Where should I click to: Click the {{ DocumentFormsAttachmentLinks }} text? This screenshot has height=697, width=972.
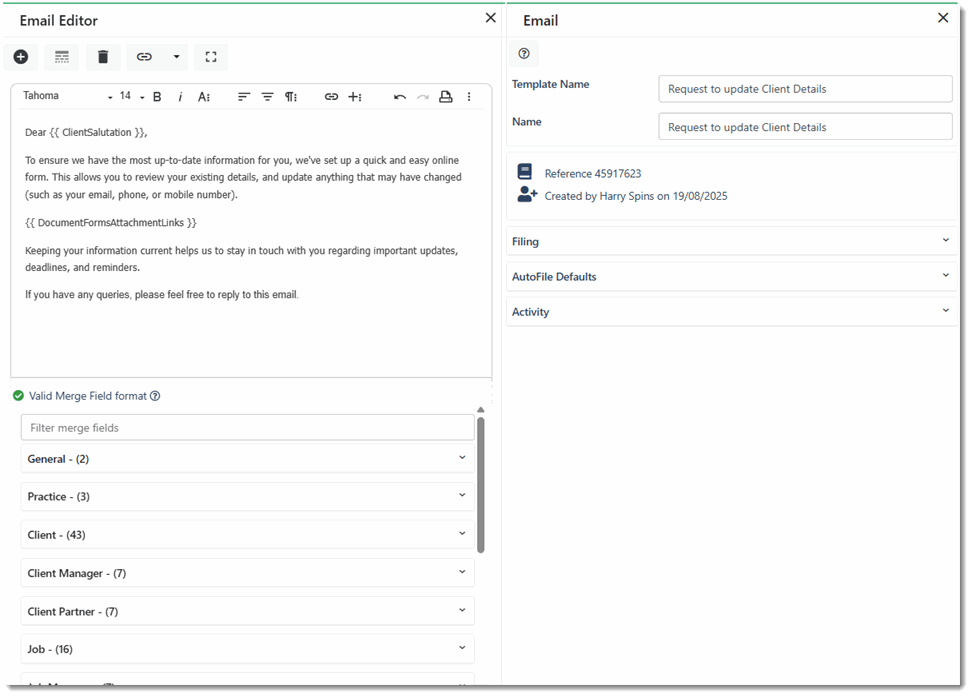110,223
